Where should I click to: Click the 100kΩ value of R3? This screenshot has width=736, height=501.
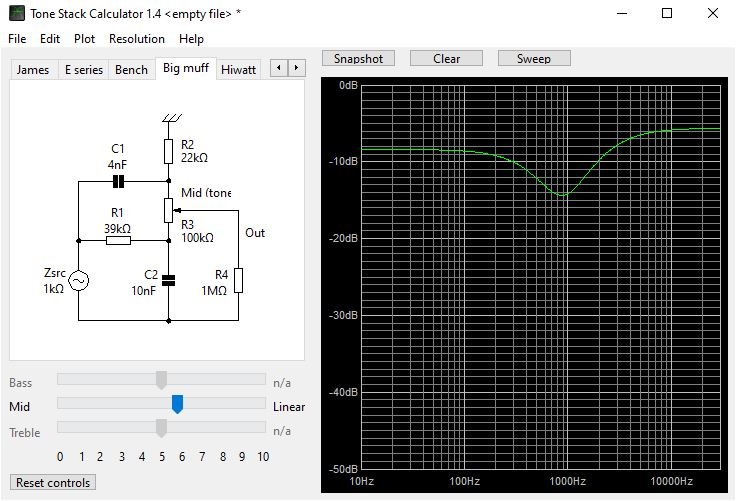pyautogui.click(x=197, y=238)
